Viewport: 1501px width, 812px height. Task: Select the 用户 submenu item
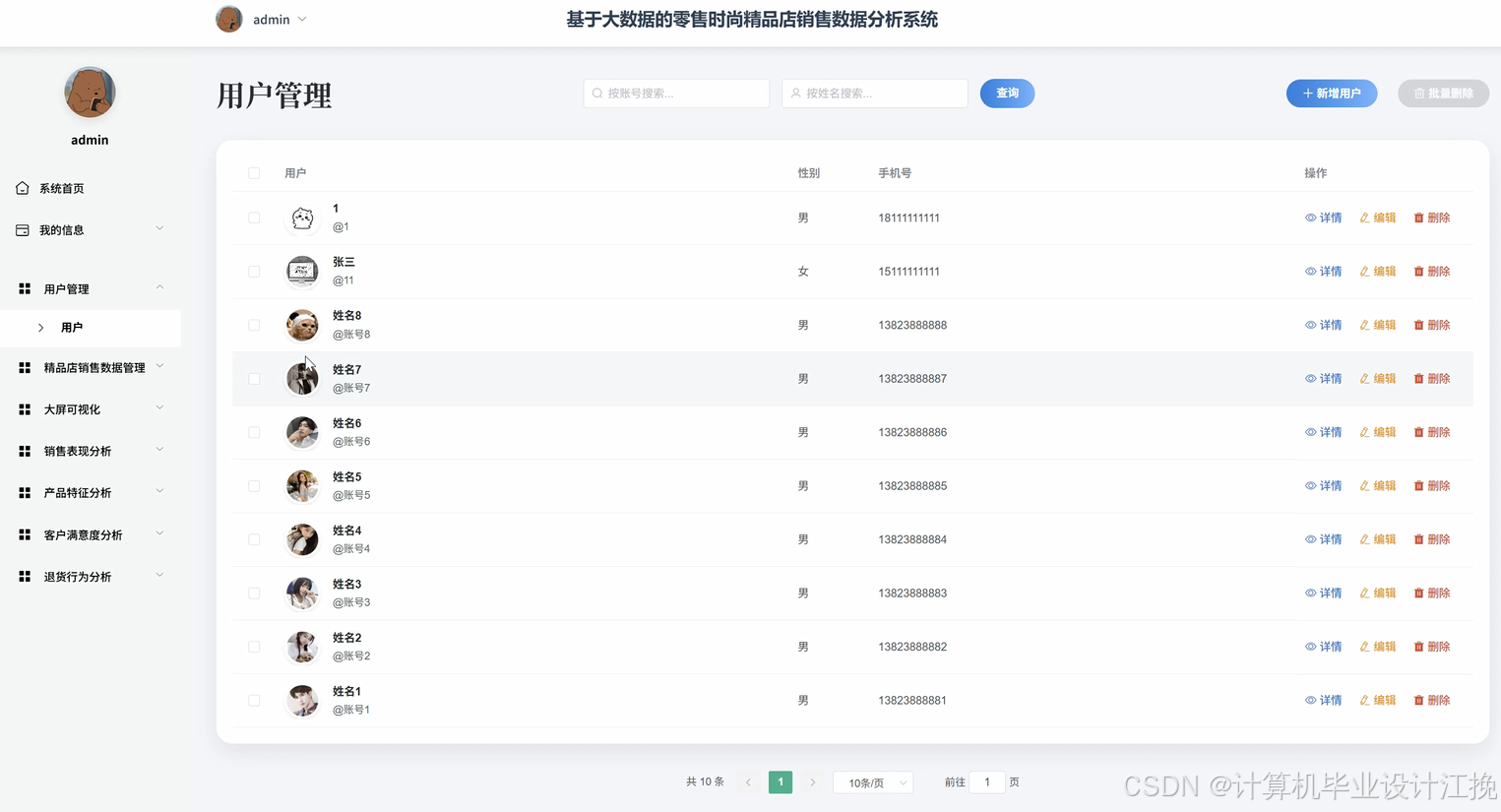click(x=91, y=328)
